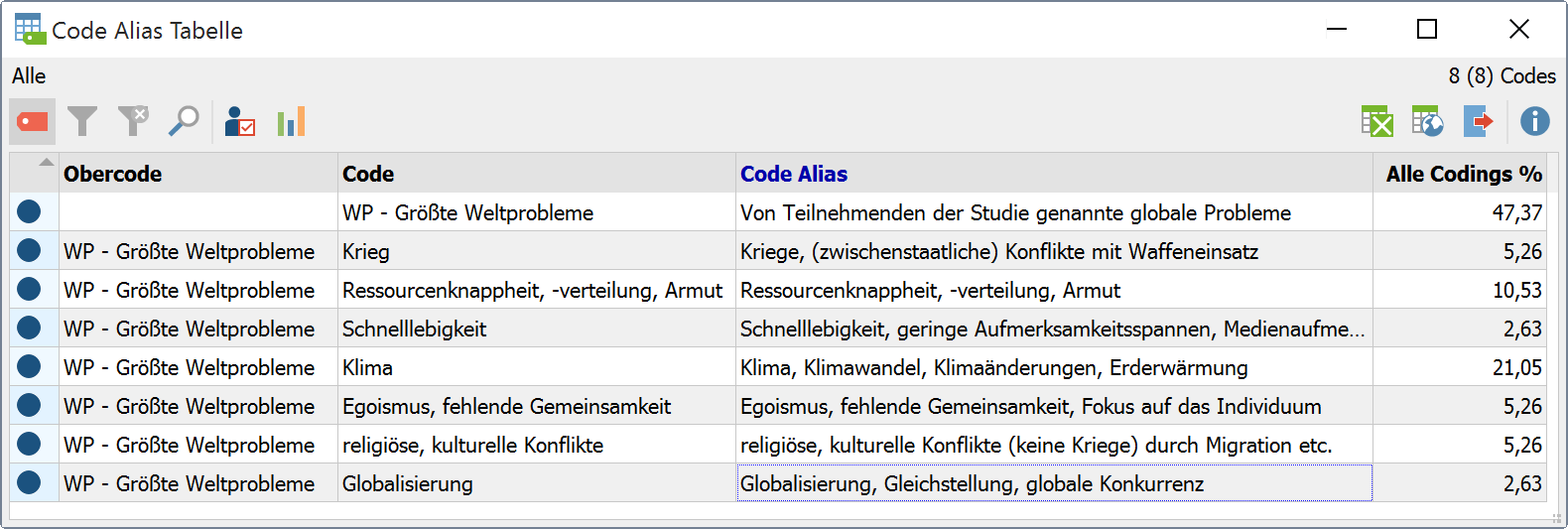Sort by the Obercode column header
Screen dimensions: 1568x529
pyautogui.click(x=198, y=174)
